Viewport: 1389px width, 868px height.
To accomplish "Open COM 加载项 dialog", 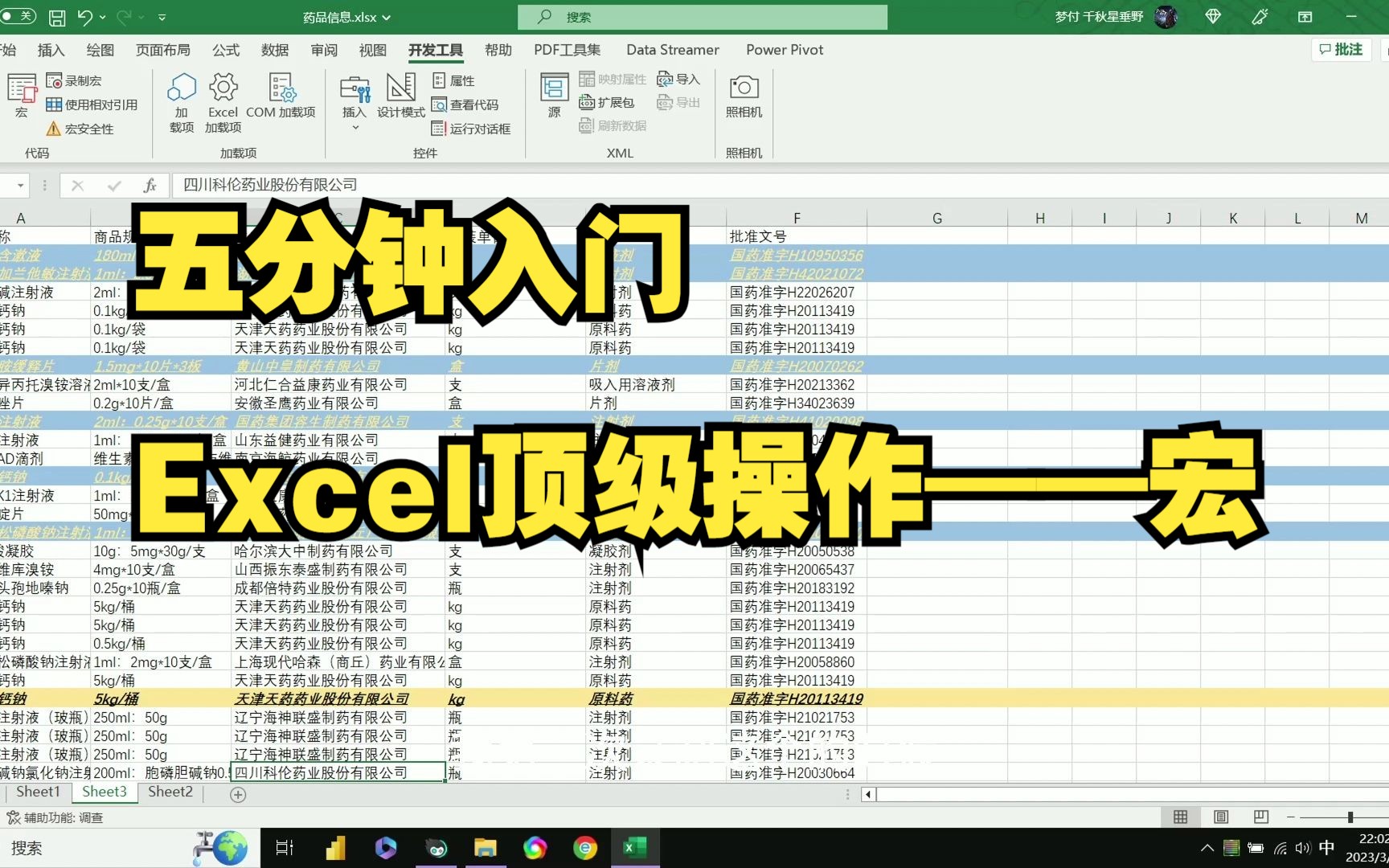I will pos(281,96).
